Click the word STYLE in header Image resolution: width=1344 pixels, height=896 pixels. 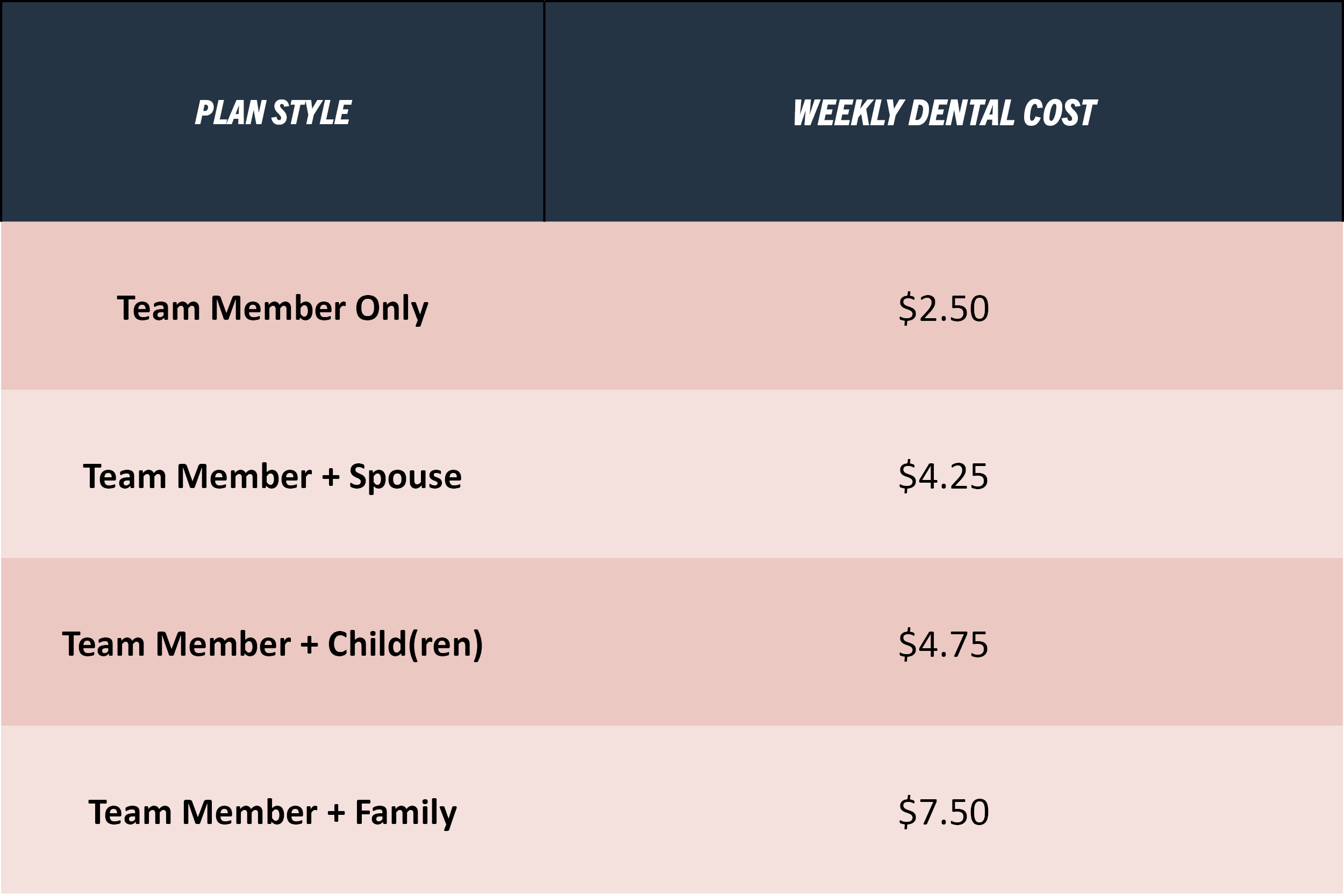(311, 112)
